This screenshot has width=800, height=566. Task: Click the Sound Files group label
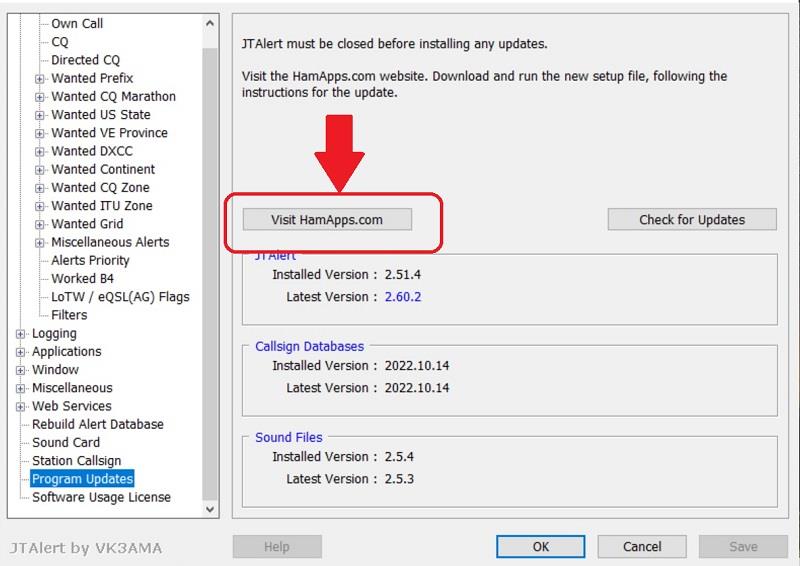[289, 437]
